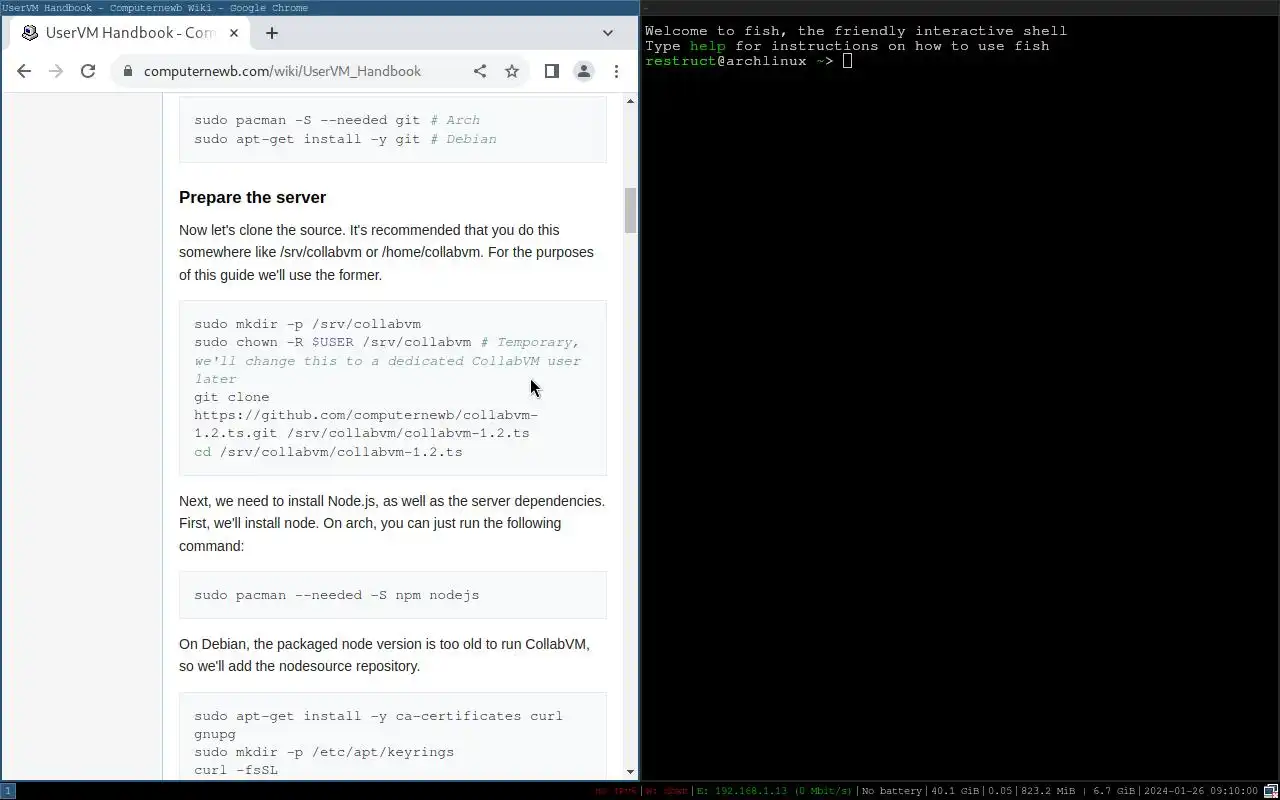Share this page using the share icon

click(x=480, y=71)
